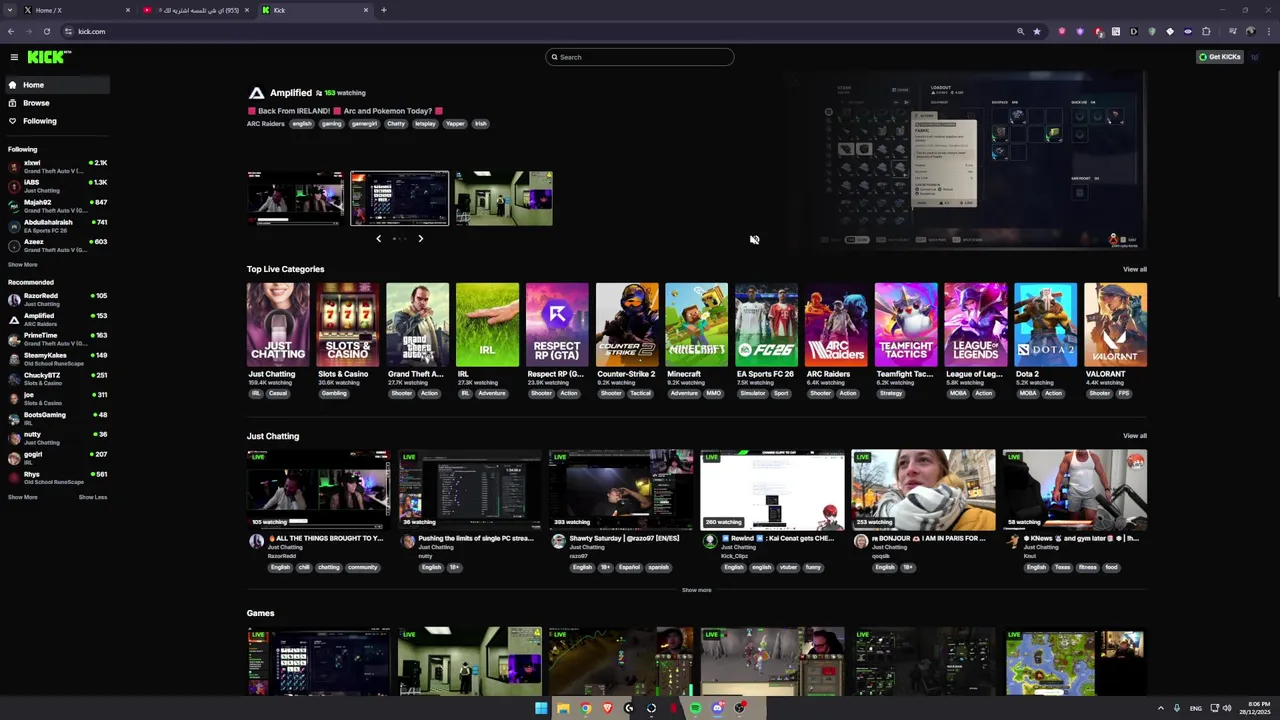This screenshot has height=720, width=1280.
Task: Show hidden system tray icons
Action: 1161,708
